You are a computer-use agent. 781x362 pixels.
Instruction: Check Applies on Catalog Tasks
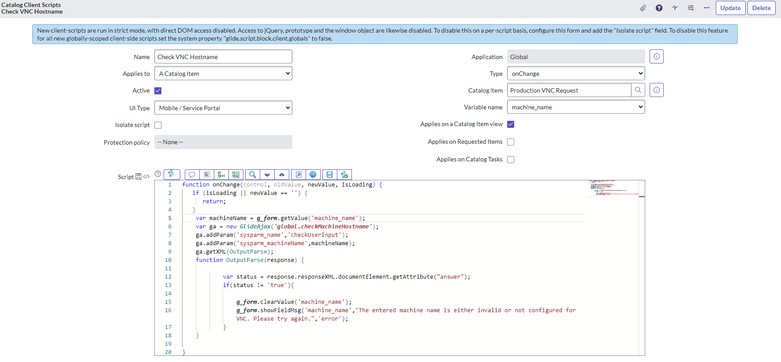tap(511, 160)
